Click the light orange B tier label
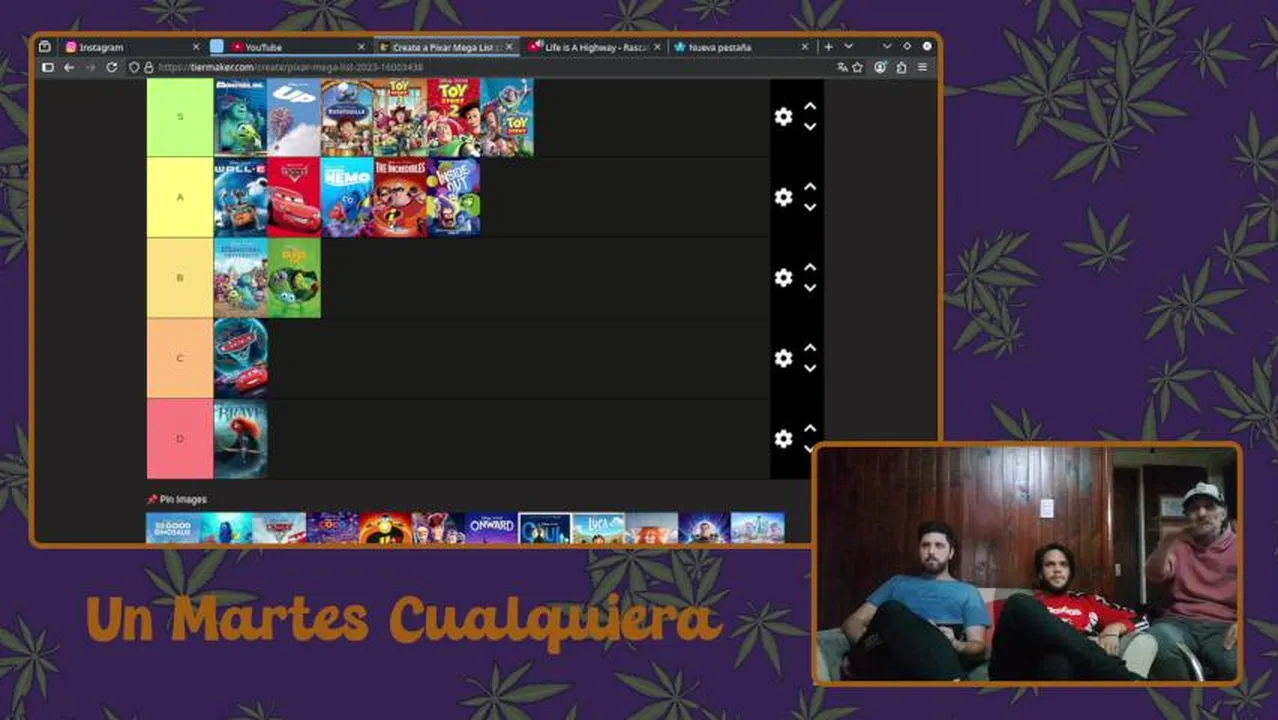Image resolution: width=1278 pixels, height=720 pixels. 180,277
